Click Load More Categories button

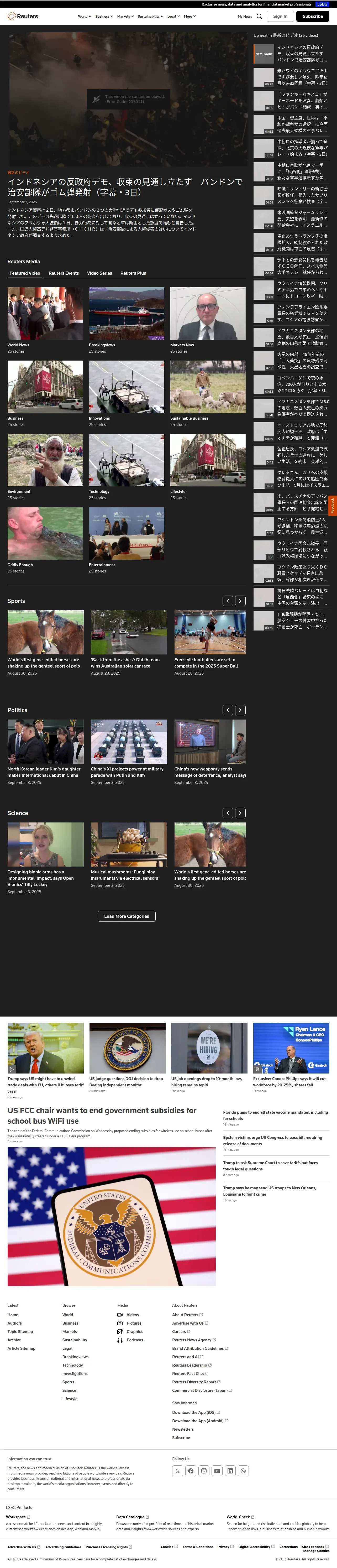[127, 916]
